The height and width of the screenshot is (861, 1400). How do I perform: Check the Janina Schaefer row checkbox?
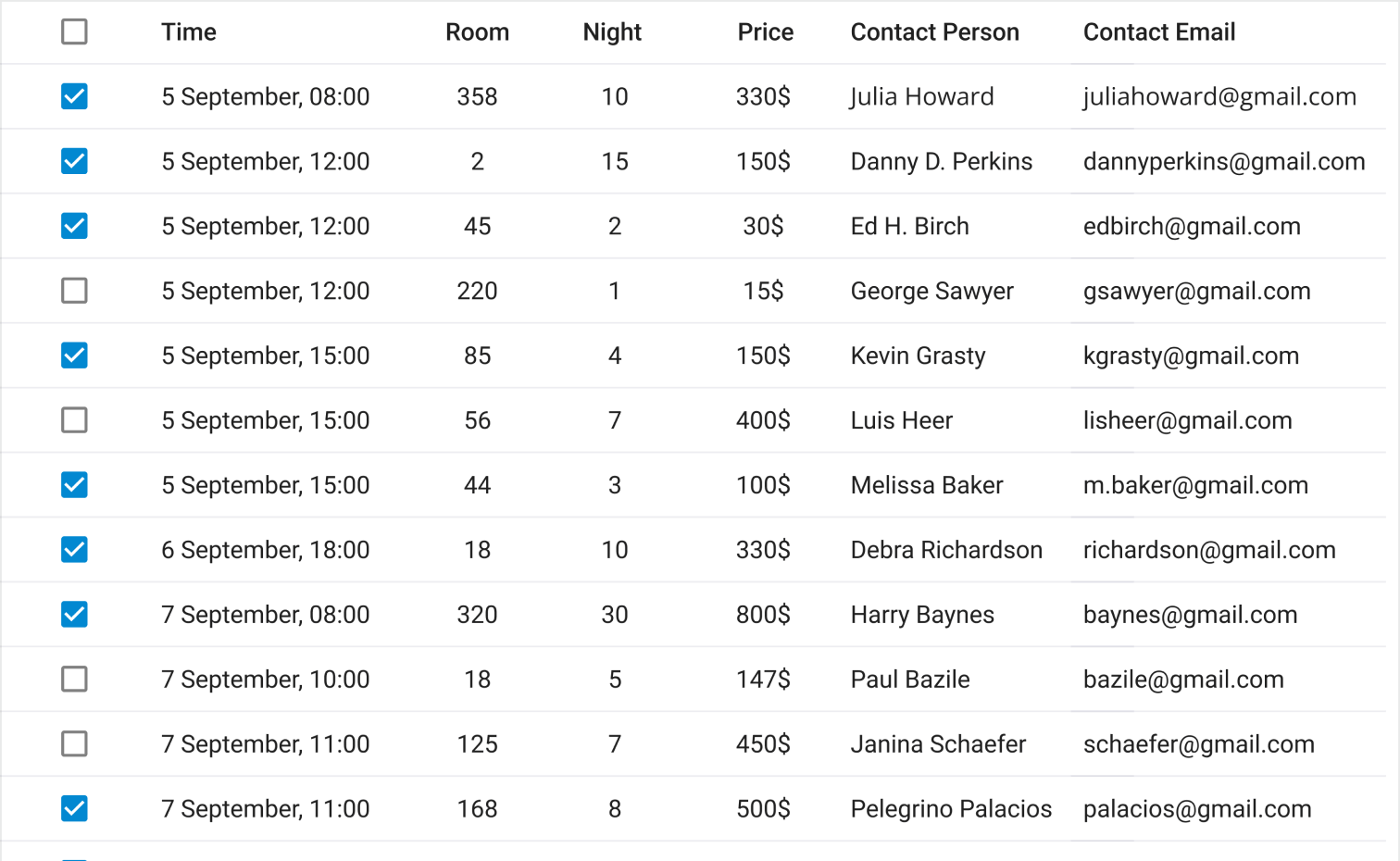pyautogui.click(x=74, y=744)
